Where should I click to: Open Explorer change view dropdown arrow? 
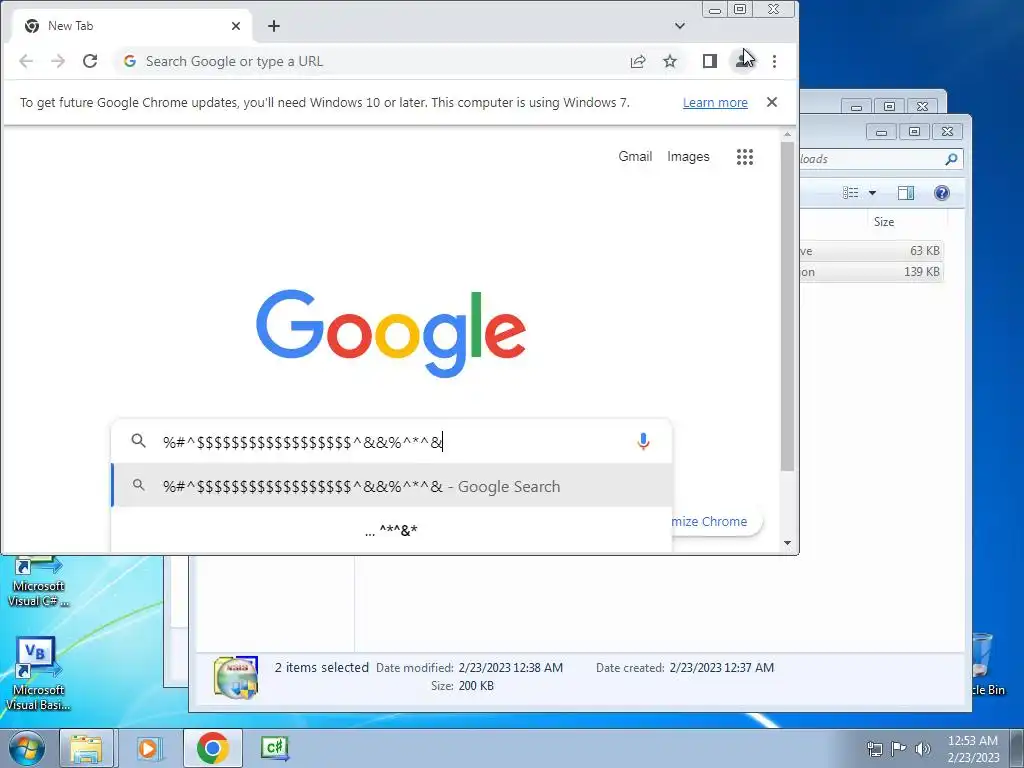(x=872, y=193)
